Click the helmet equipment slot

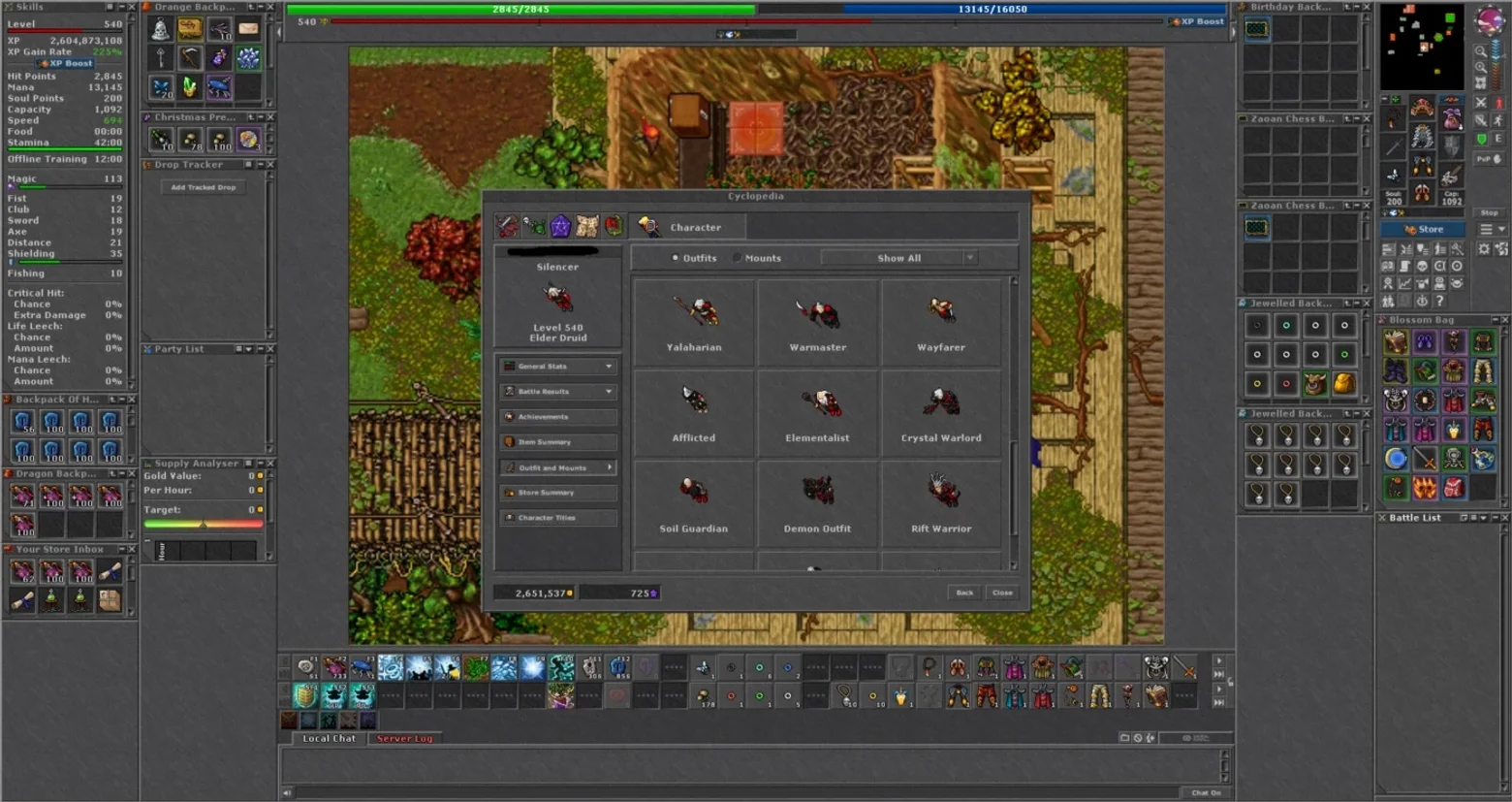[1422, 106]
